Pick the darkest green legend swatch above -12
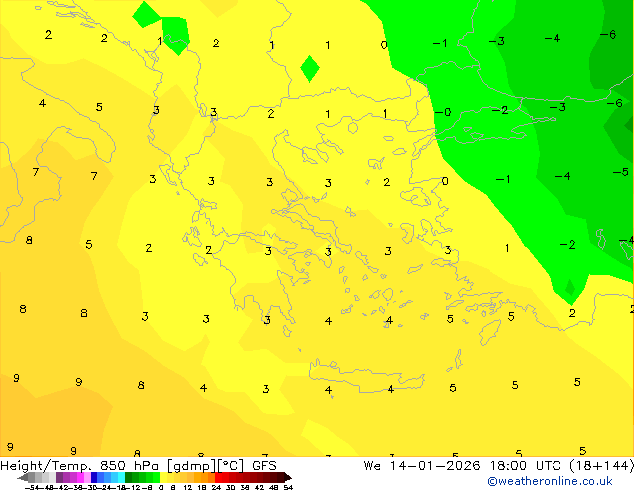The height and width of the screenshot is (490, 634). point(129,477)
